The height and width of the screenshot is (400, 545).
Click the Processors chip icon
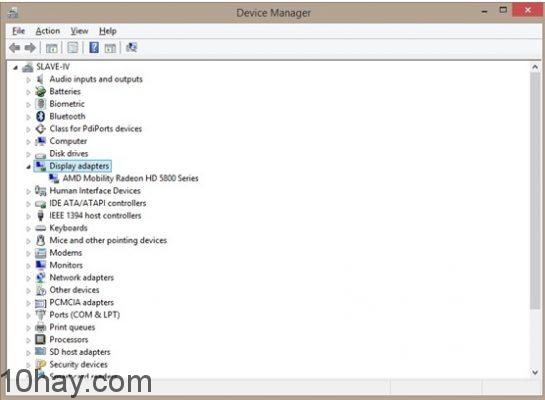[40, 340]
